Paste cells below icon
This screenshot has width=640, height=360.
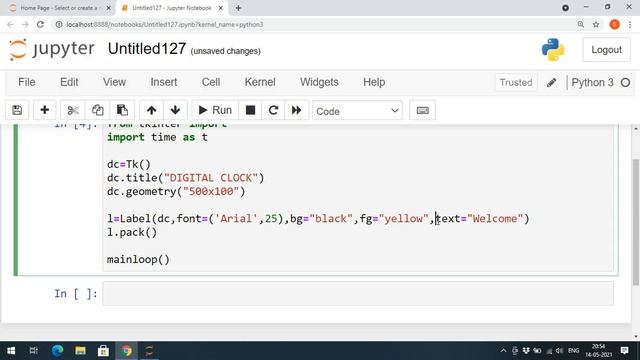122,110
